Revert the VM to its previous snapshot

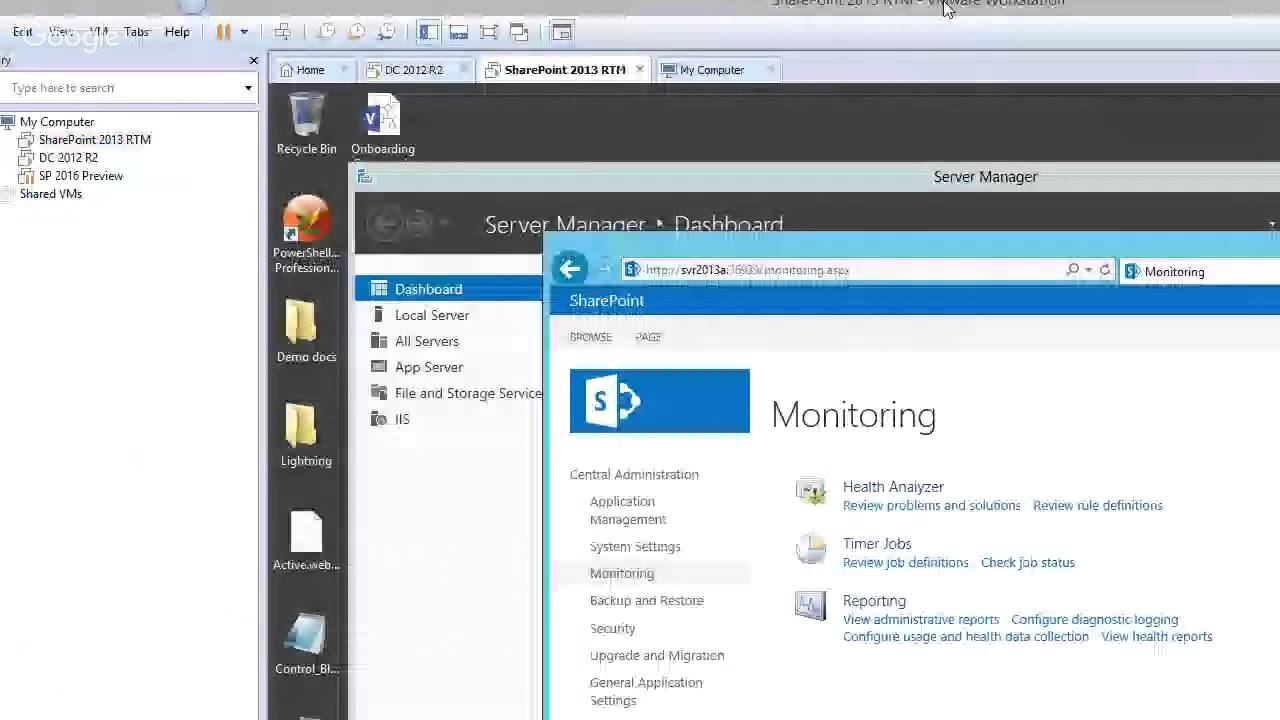coord(356,32)
